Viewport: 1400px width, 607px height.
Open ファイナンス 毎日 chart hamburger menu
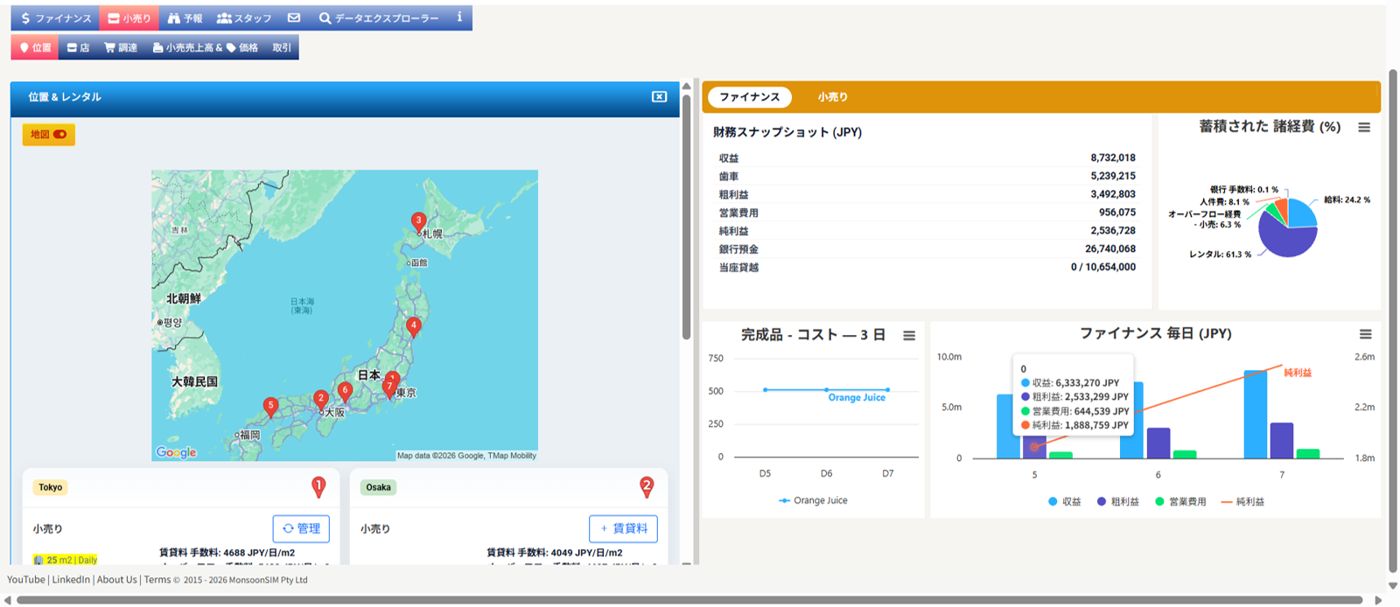click(1365, 334)
